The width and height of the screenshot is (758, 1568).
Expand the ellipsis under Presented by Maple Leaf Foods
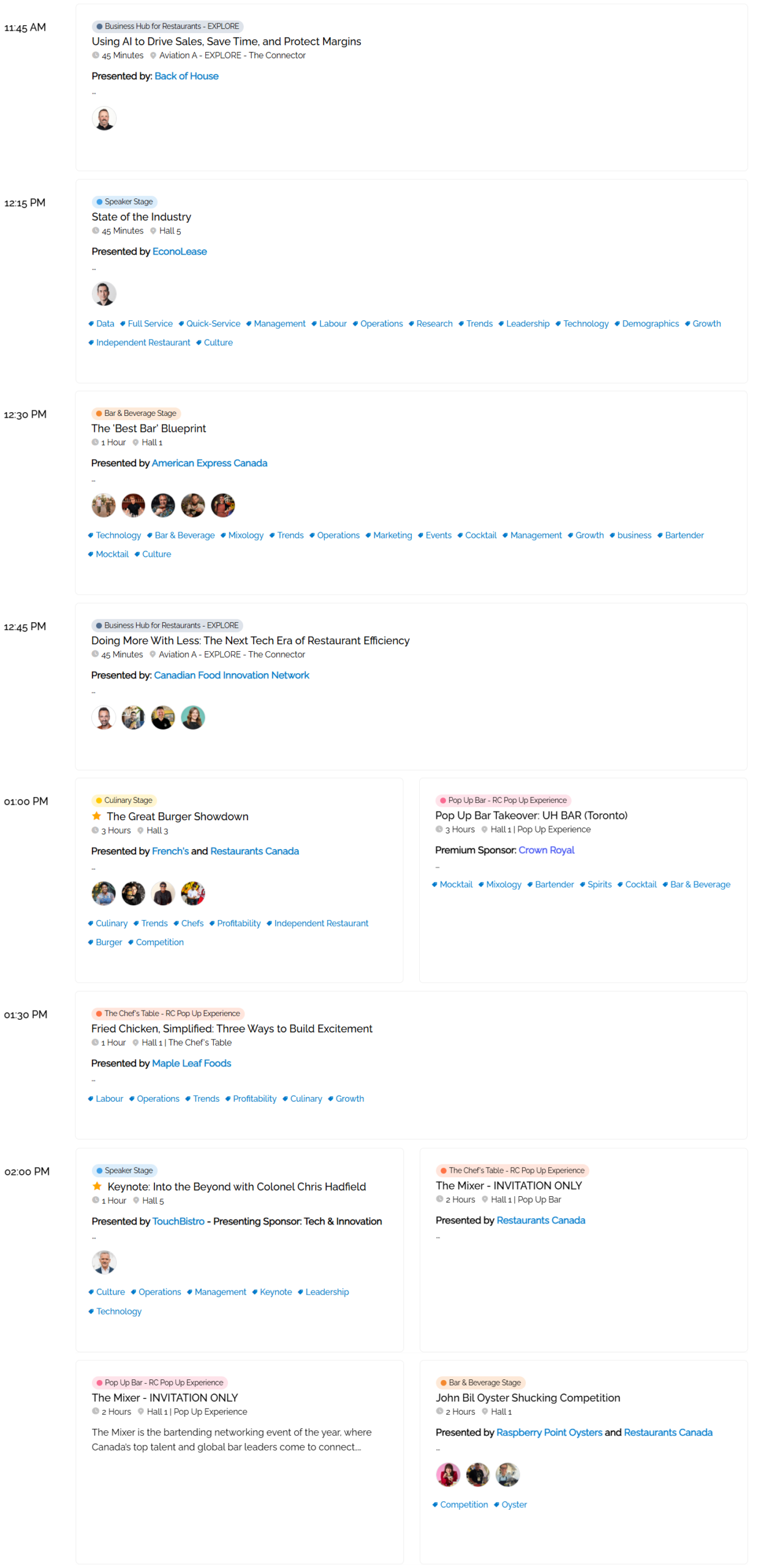(x=93, y=1080)
